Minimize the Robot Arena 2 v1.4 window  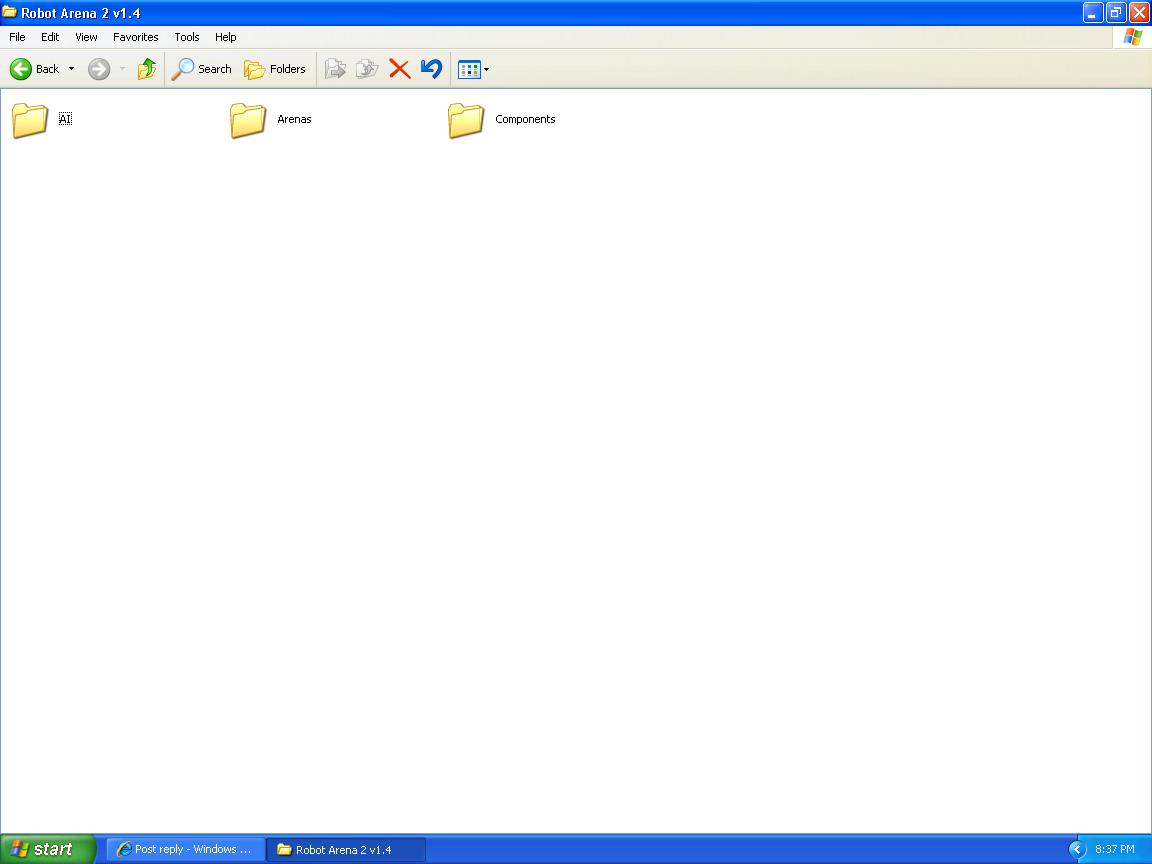[x=1092, y=12]
